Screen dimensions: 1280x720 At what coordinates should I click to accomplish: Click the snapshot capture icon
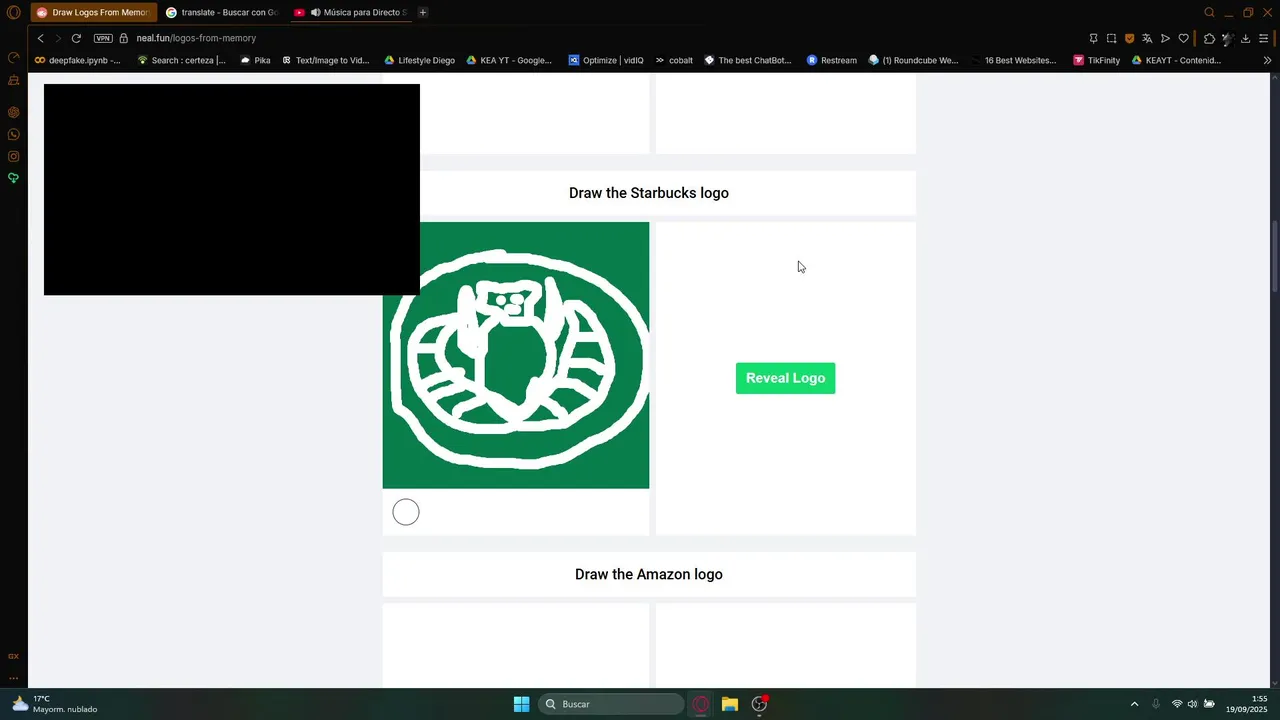[x=1111, y=38]
